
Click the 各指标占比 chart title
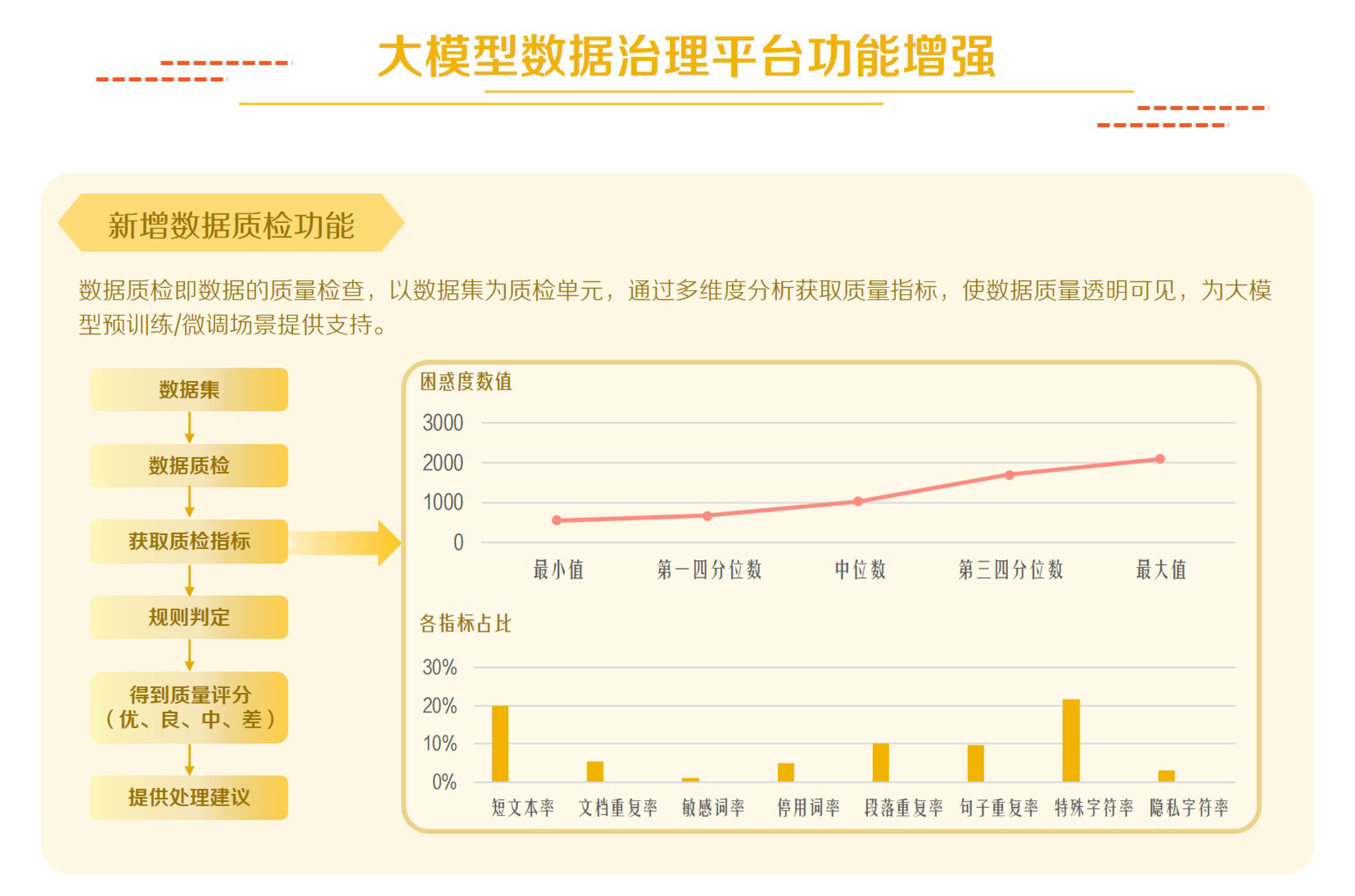click(x=466, y=624)
